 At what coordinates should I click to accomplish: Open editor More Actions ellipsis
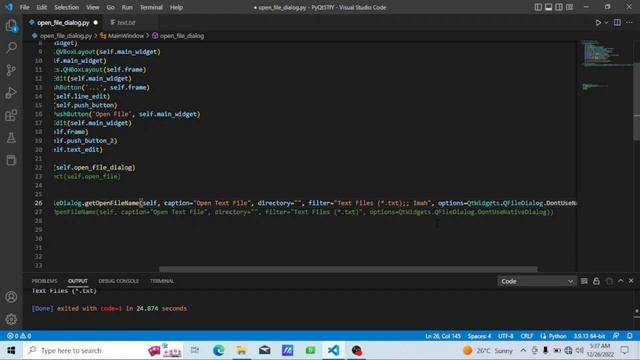point(629,22)
